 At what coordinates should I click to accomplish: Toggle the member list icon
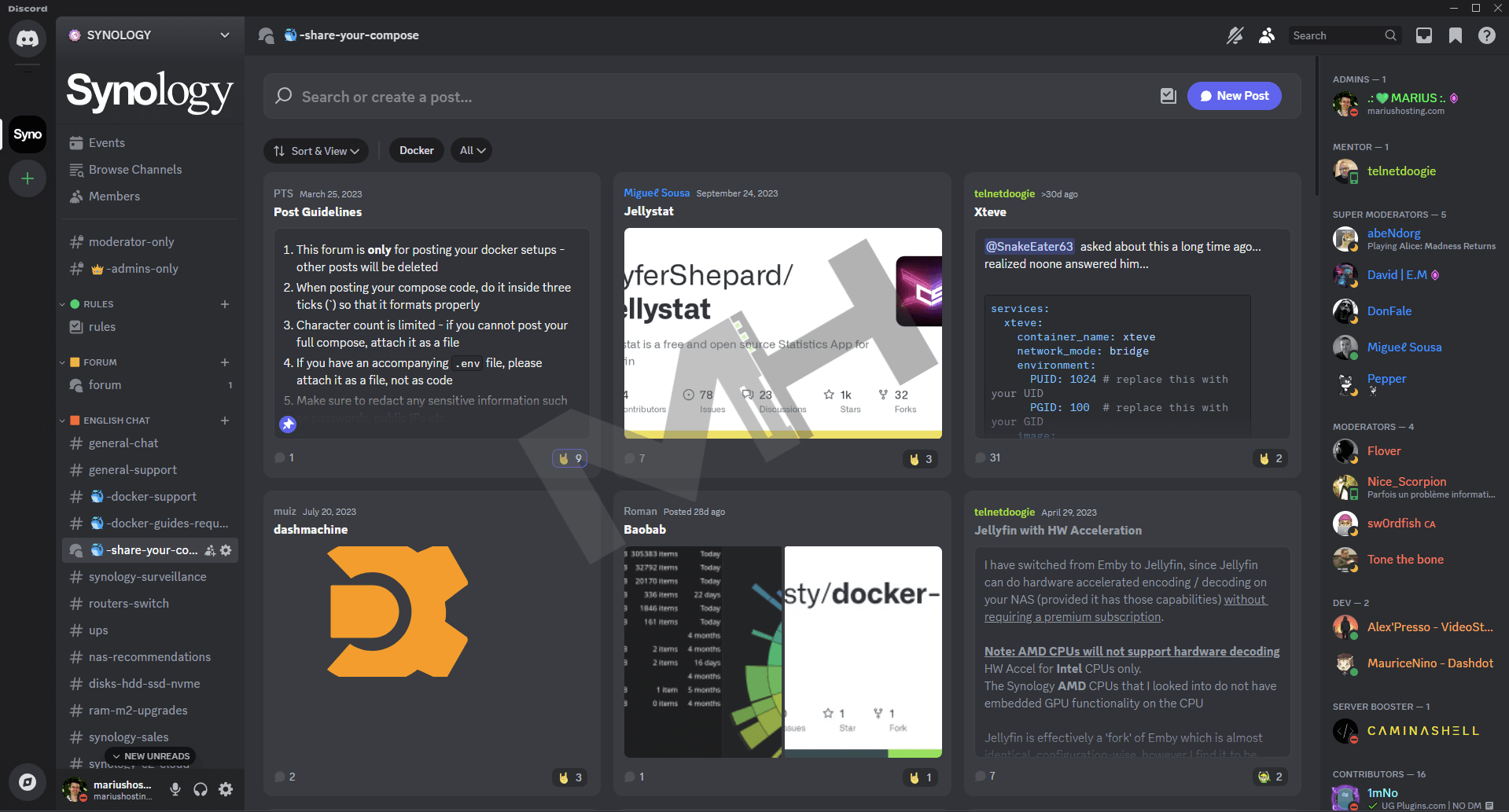point(1267,35)
